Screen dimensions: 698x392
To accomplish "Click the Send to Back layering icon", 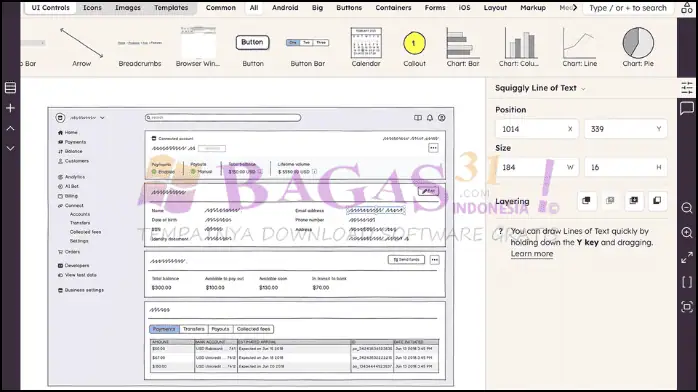I will click(x=657, y=201).
